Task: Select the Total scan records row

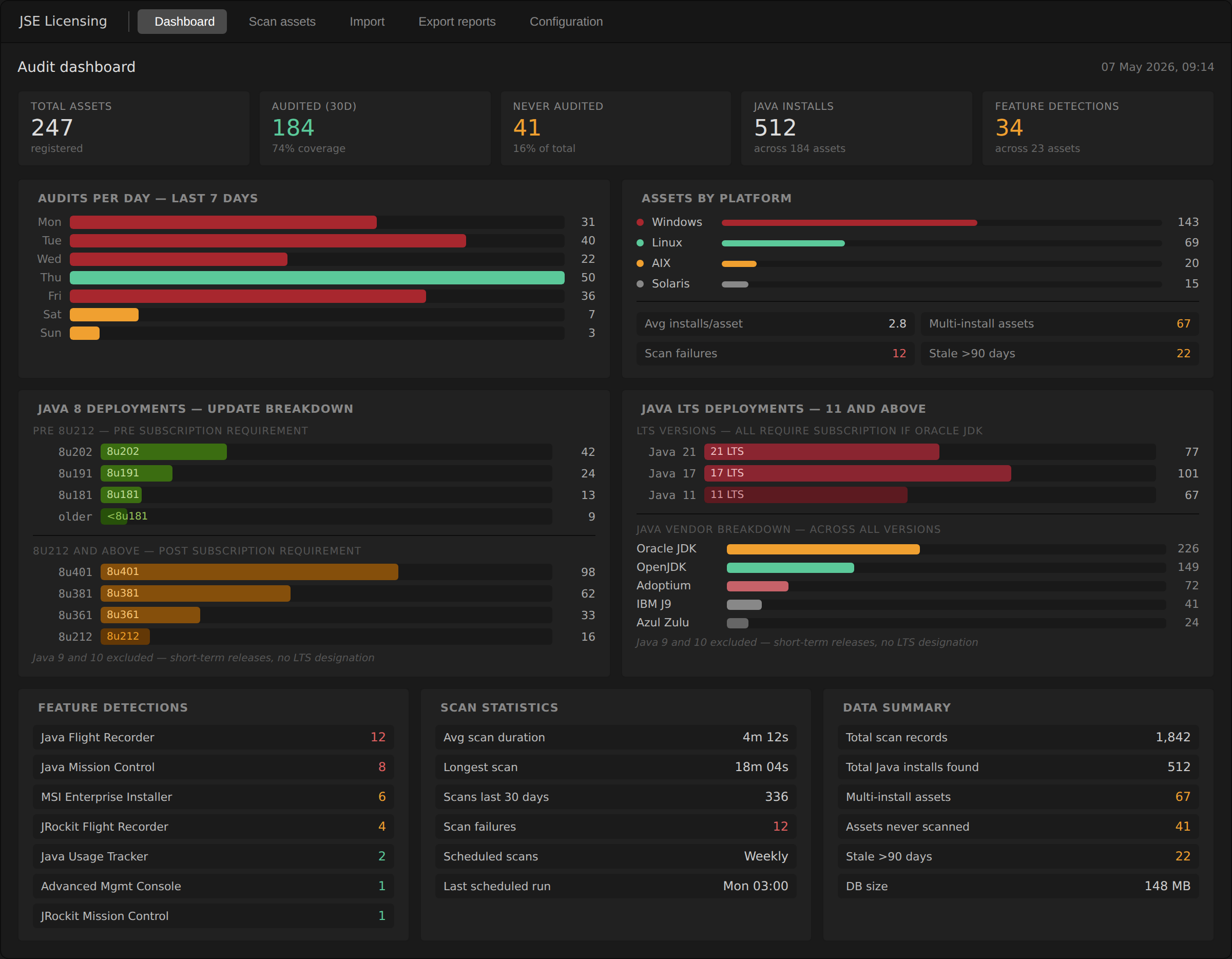Action: [1018, 737]
